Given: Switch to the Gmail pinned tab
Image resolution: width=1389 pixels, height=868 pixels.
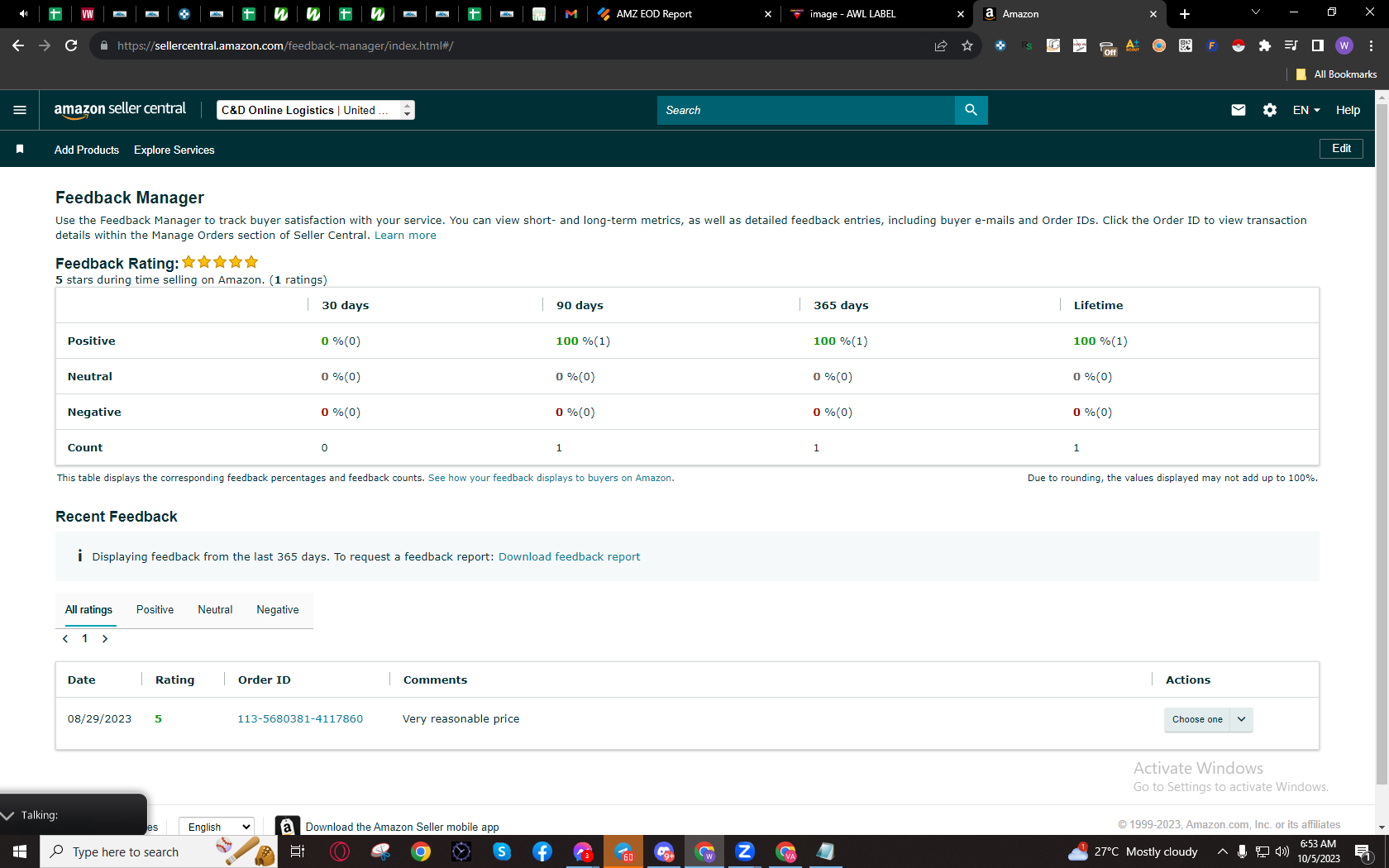Looking at the screenshot, I should [x=571, y=14].
